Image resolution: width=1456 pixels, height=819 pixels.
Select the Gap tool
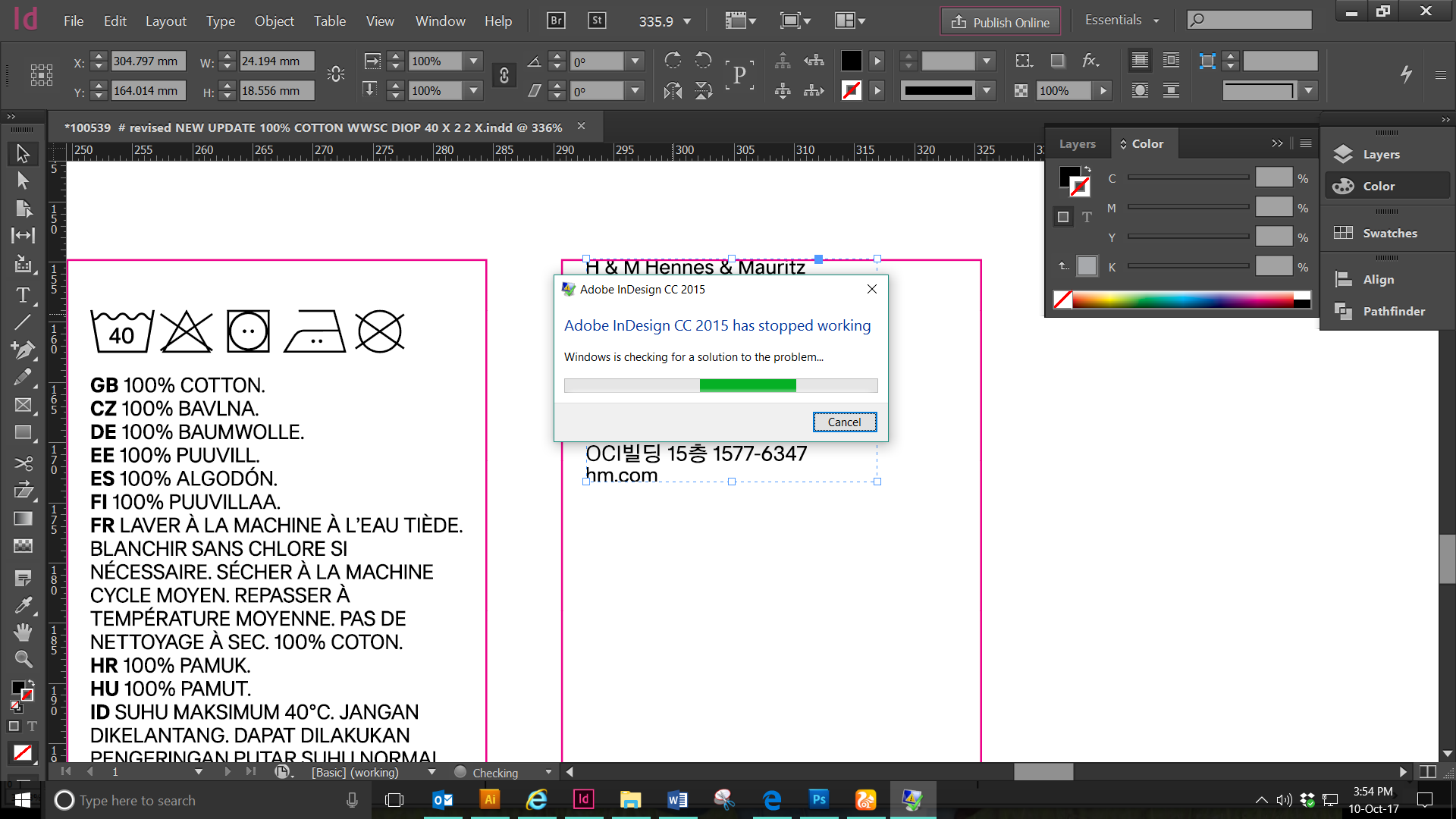[23, 235]
